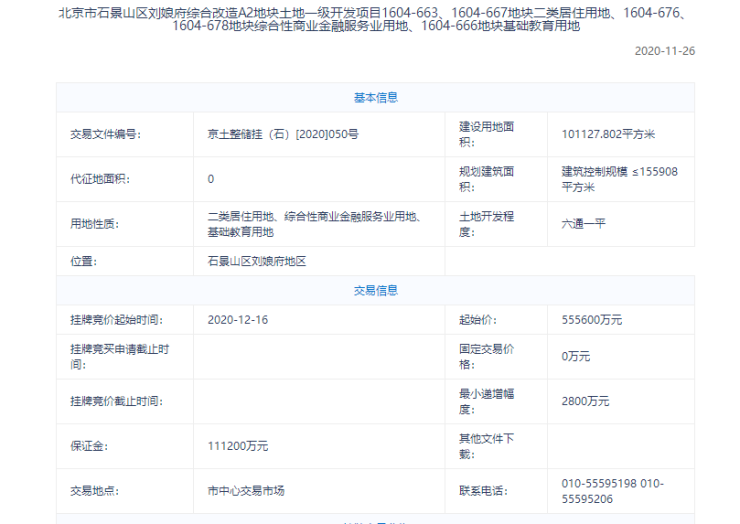Click the 六通一平 land development value
The image size is (740, 524).
click(x=584, y=224)
